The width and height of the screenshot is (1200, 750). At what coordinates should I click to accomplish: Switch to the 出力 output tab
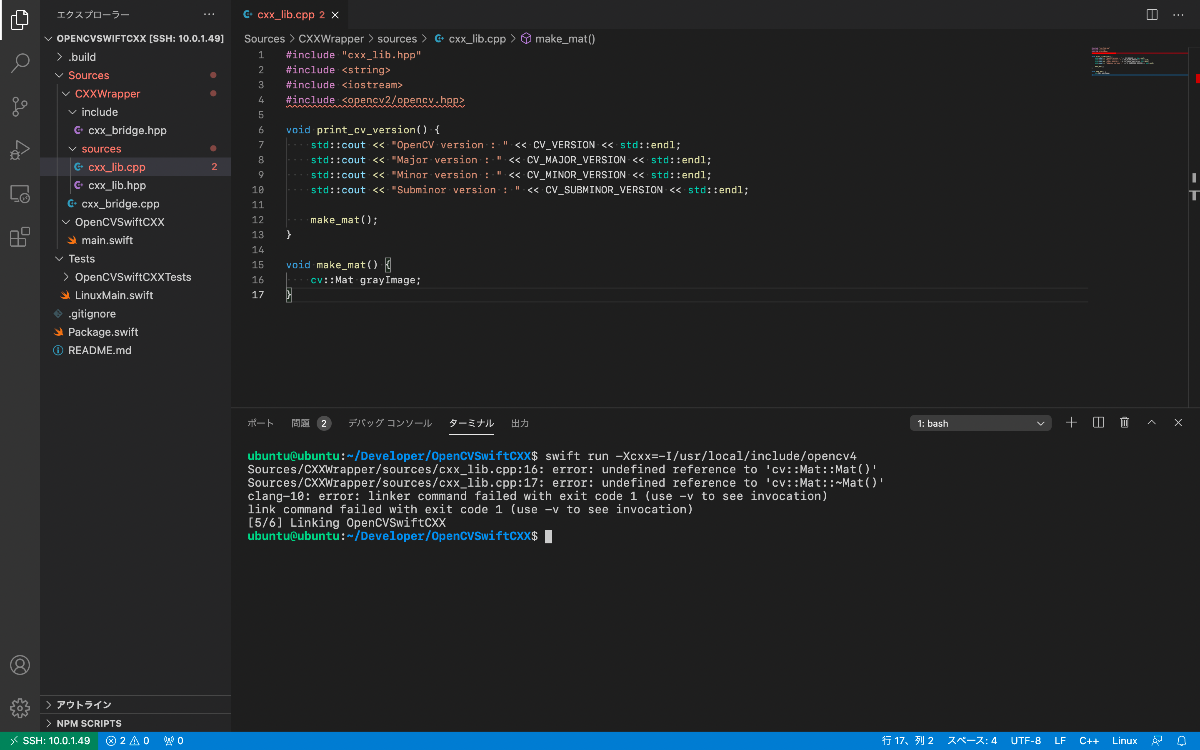520,423
